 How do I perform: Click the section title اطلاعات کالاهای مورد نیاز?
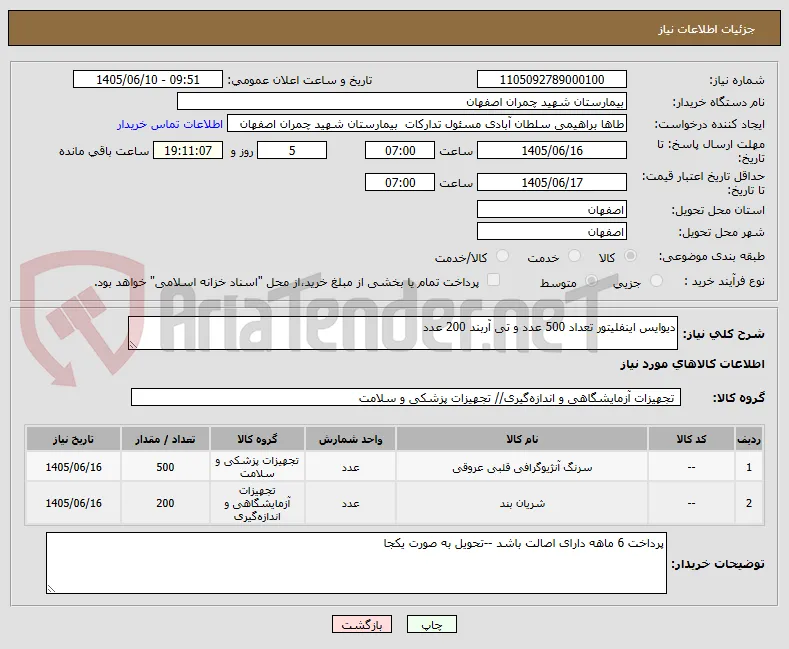(692, 364)
